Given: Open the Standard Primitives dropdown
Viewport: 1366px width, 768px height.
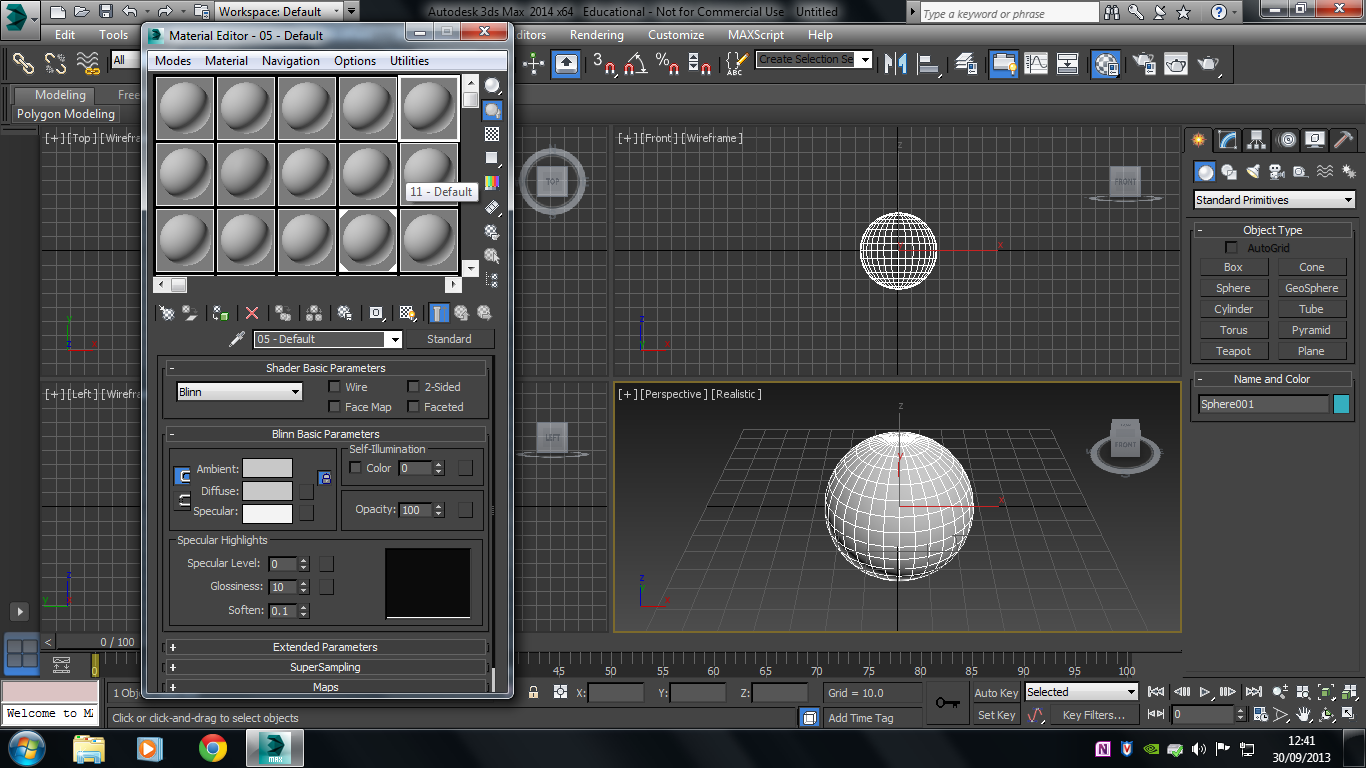Looking at the screenshot, I should pos(1272,200).
